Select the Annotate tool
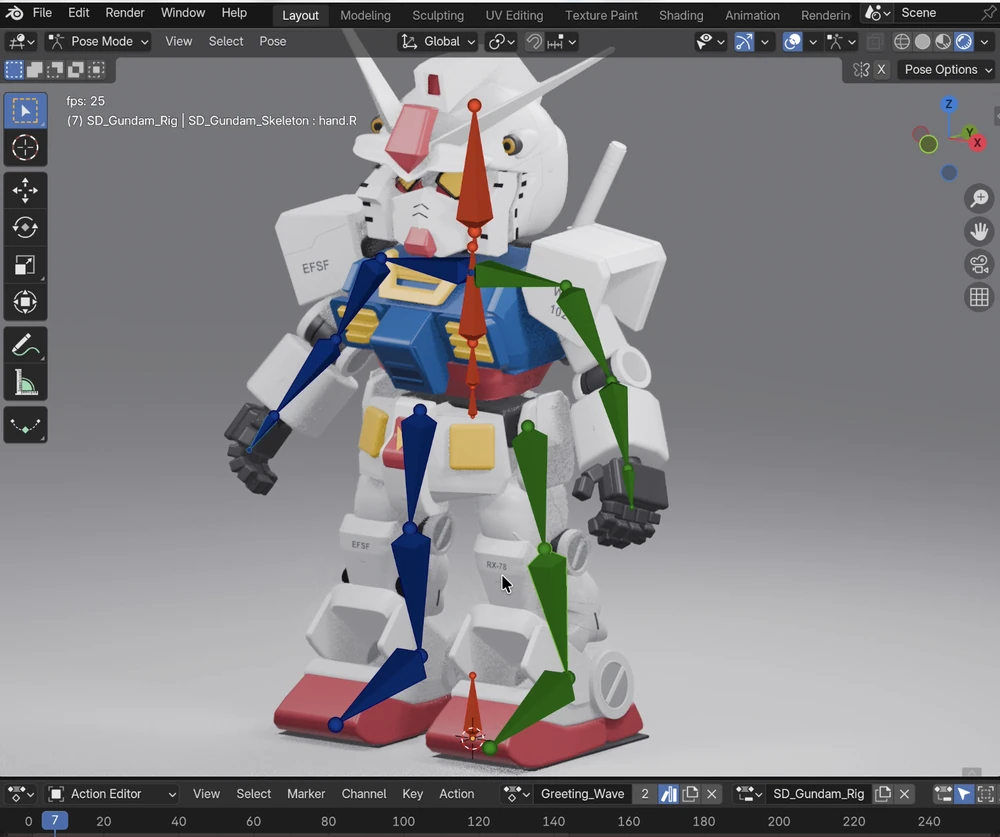 26,345
